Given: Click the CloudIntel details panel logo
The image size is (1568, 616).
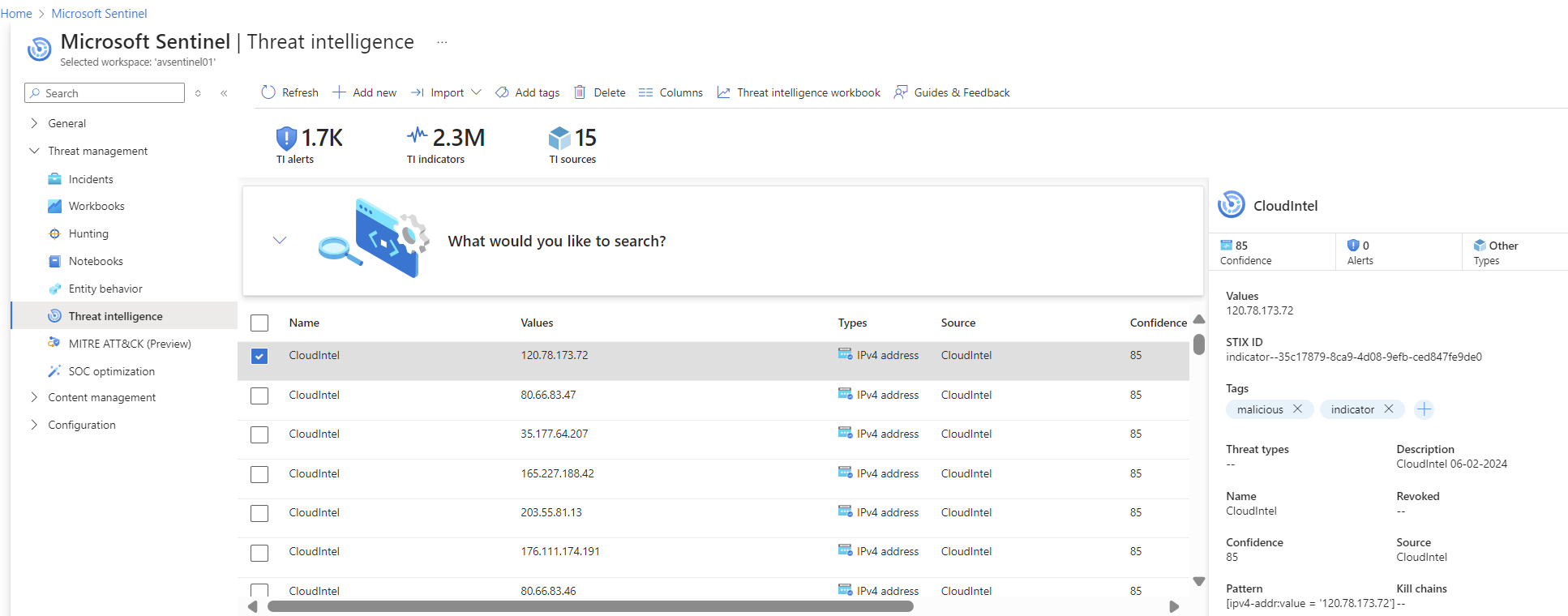Looking at the screenshot, I should (x=1232, y=204).
